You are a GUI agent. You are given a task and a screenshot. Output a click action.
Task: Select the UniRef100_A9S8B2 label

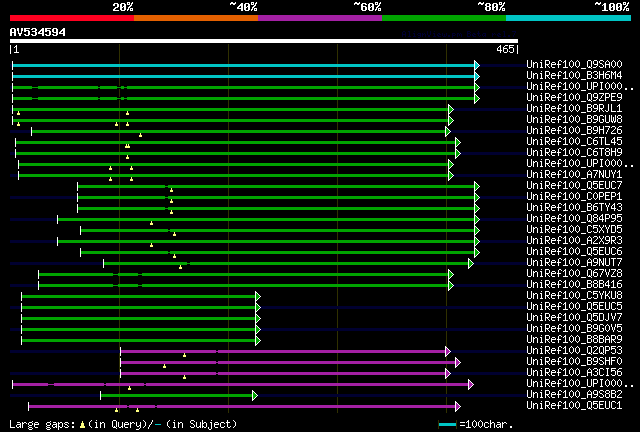click(x=574, y=395)
